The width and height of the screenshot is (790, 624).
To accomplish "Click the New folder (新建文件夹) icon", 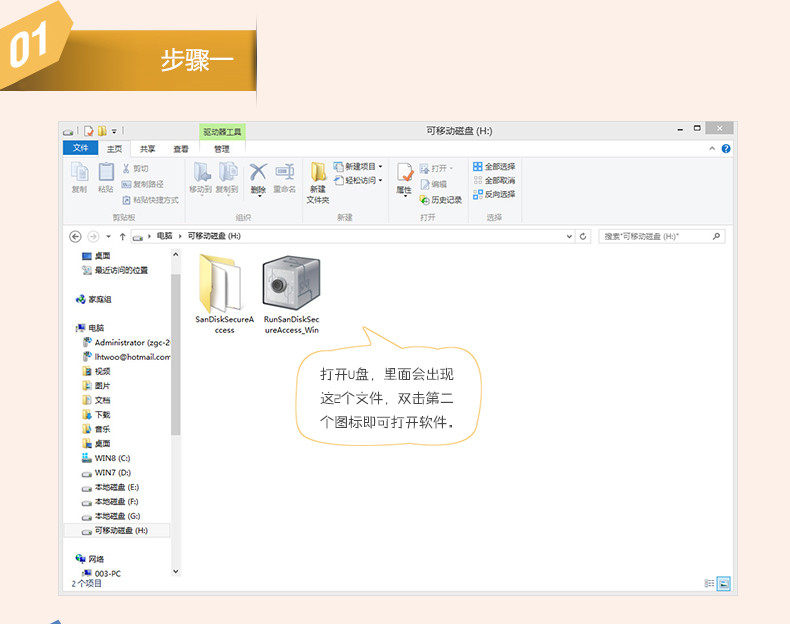I will 318,182.
